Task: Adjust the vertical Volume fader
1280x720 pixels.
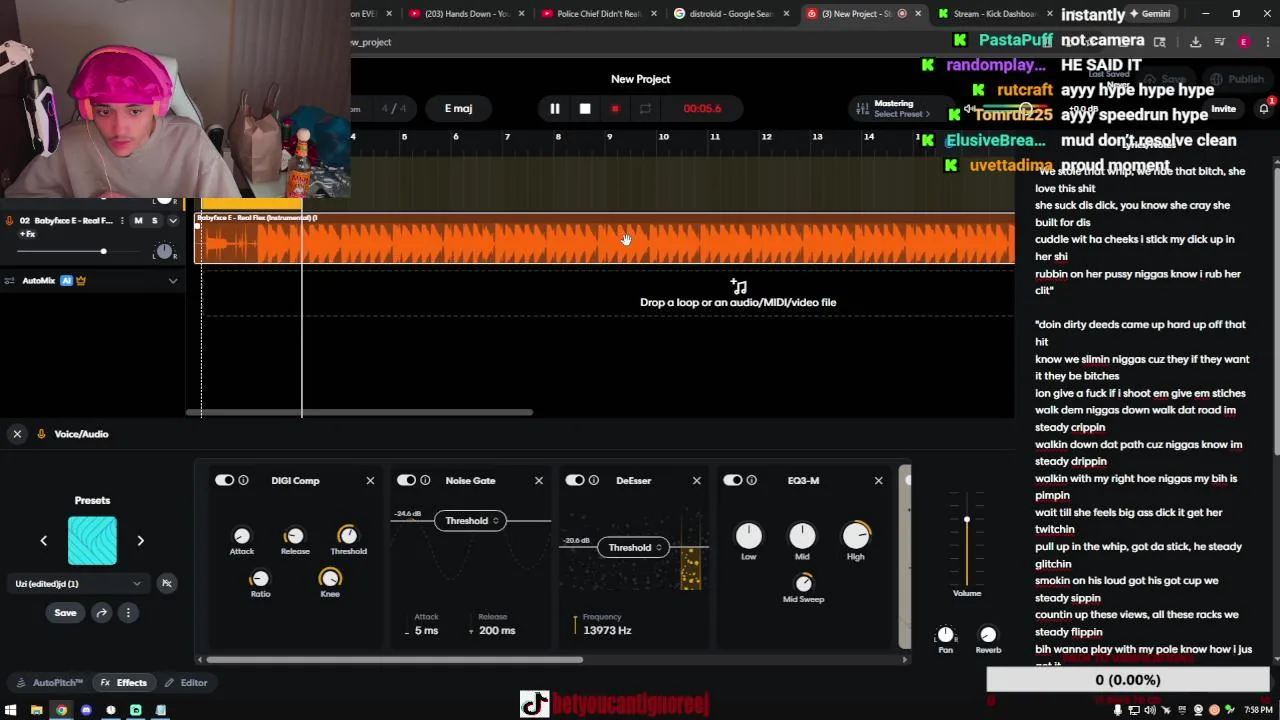Action: coord(967,520)
